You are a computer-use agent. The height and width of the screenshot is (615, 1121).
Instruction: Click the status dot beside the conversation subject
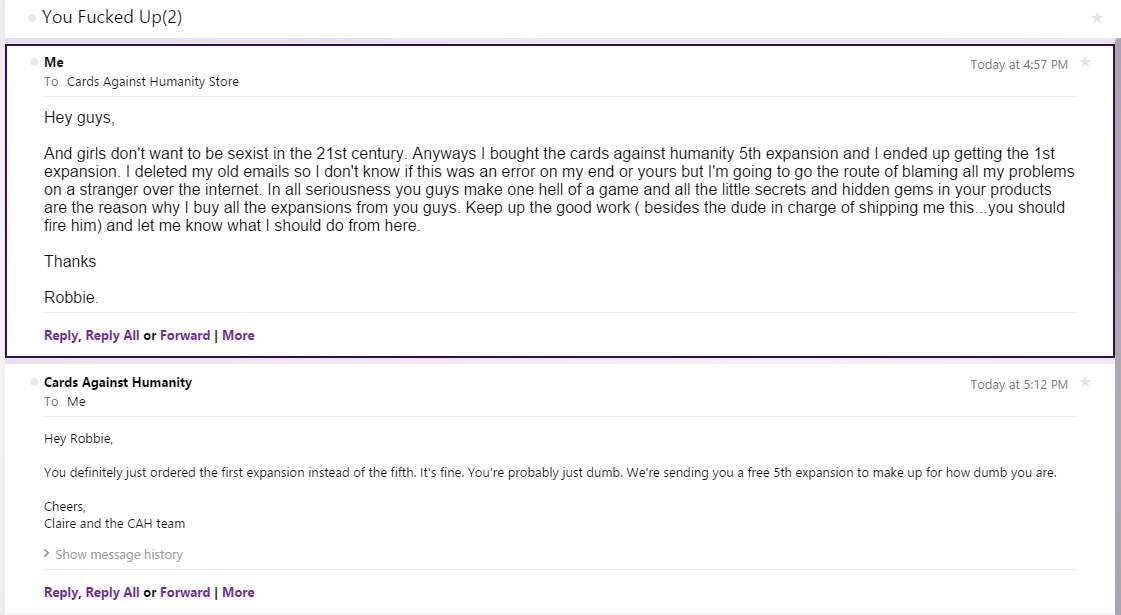[33, 18]
